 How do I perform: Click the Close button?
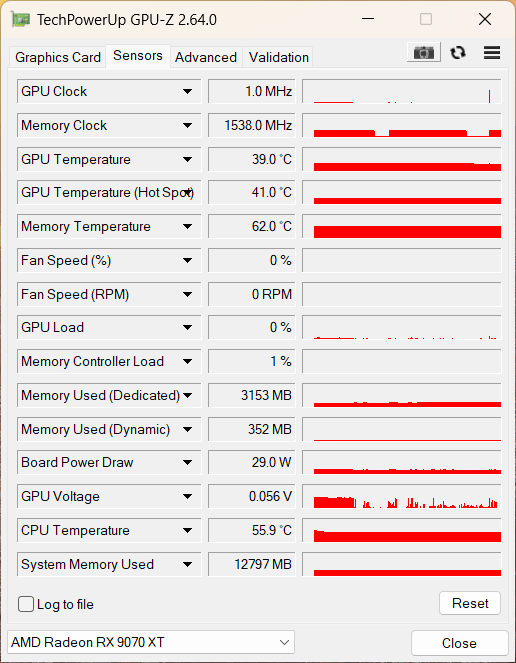coord(459,643)
